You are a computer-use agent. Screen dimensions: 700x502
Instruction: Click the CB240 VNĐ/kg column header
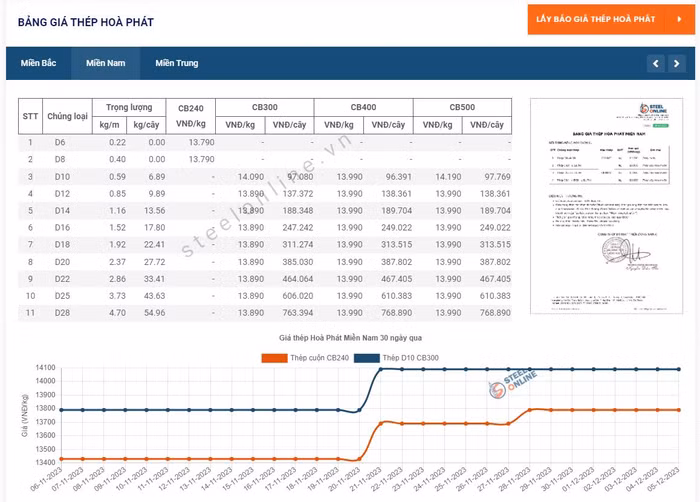[x=191, y=116]
